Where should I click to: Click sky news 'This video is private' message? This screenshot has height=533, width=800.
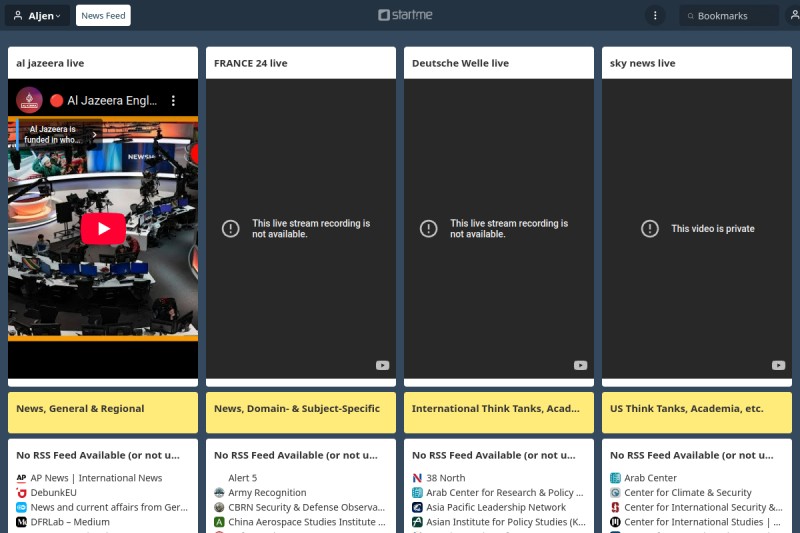(713, 229)
